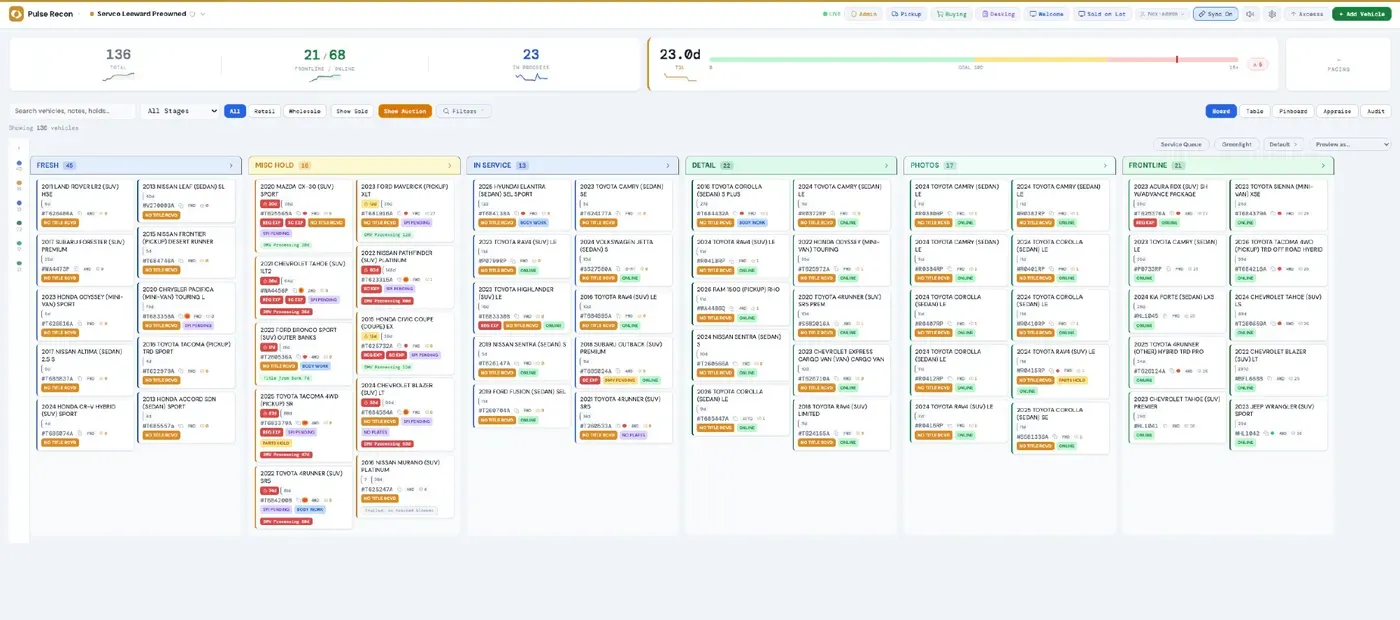Click the blue Fresh stage dot in left rail
The height and width of the screenshot is (620, 1400).
tap(19, 165)
